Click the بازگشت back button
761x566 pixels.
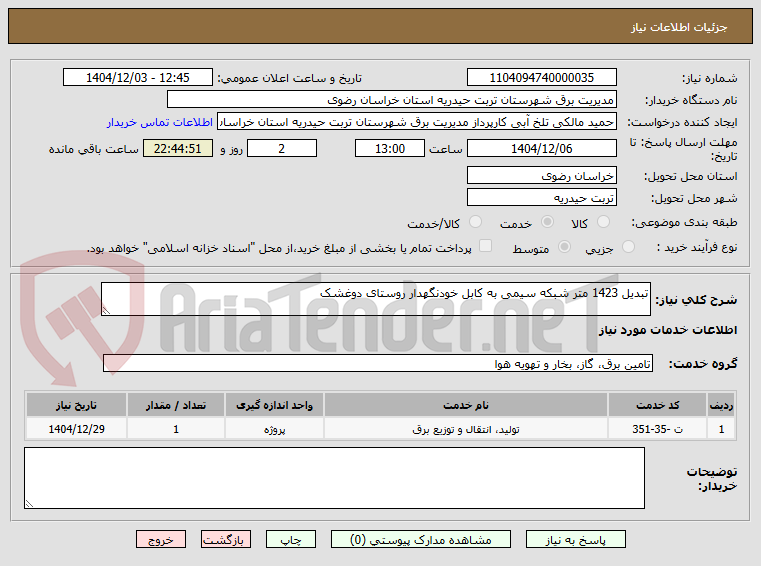pos(226,539)
